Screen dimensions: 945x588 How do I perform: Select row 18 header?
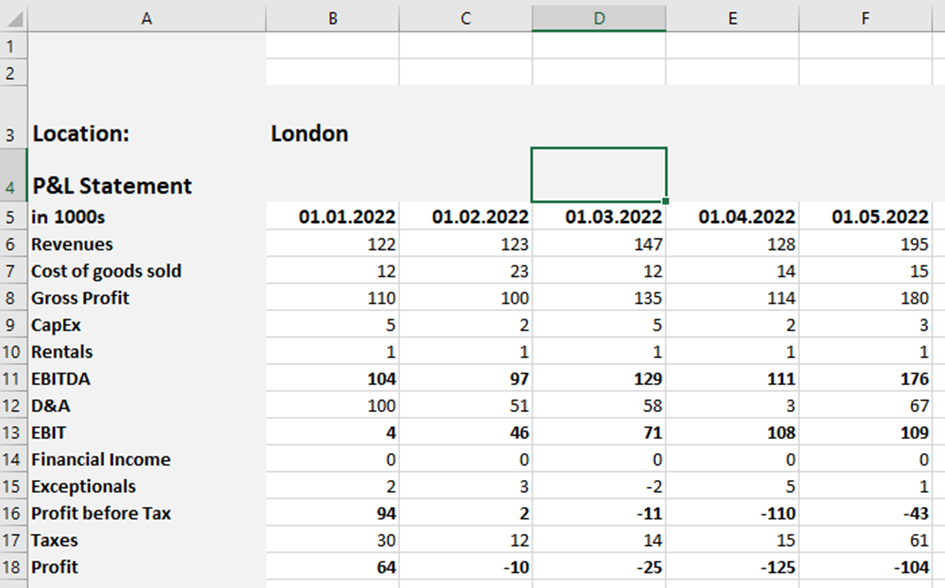12,567
